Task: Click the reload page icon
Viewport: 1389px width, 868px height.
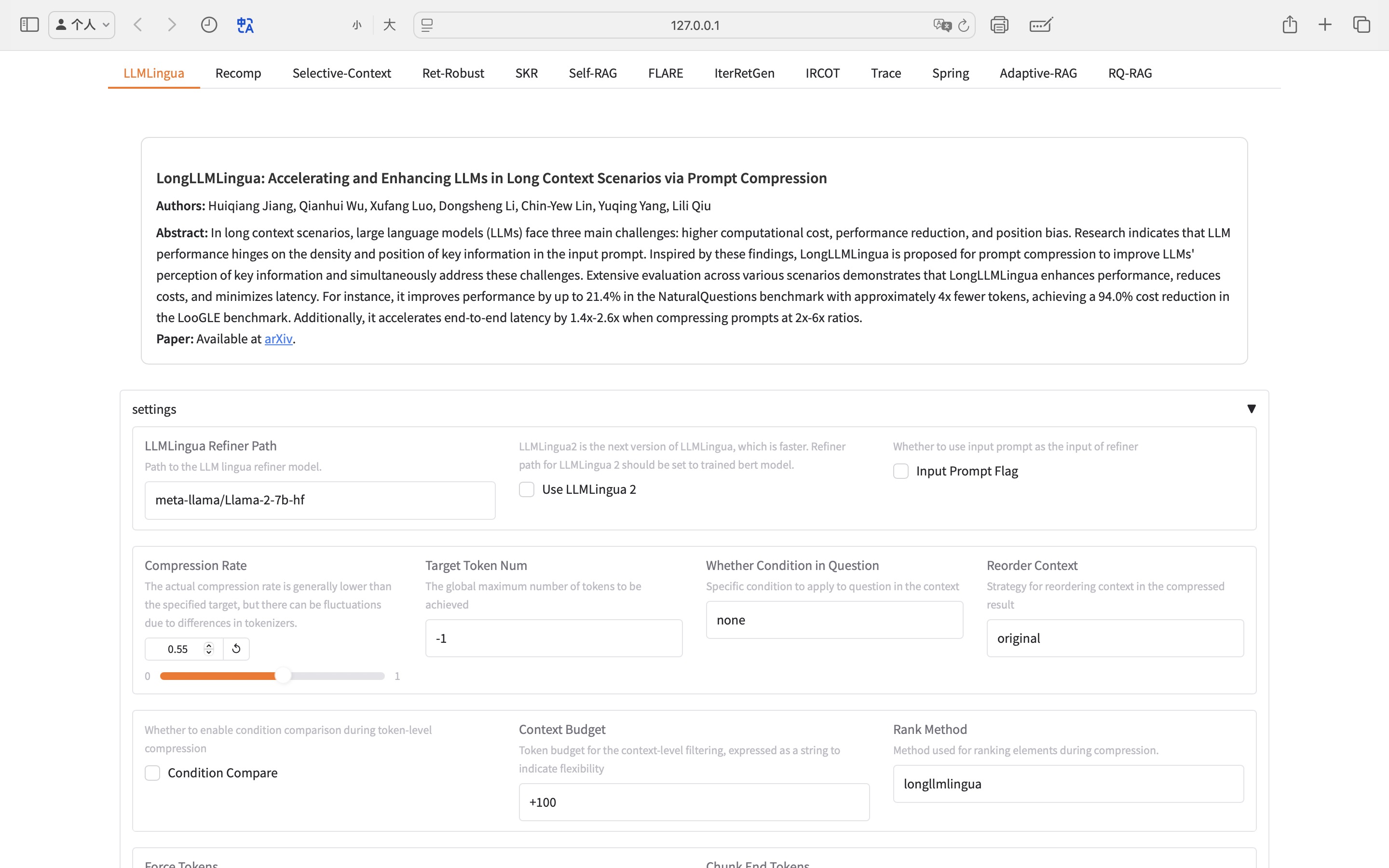Action: pos(964,25)
